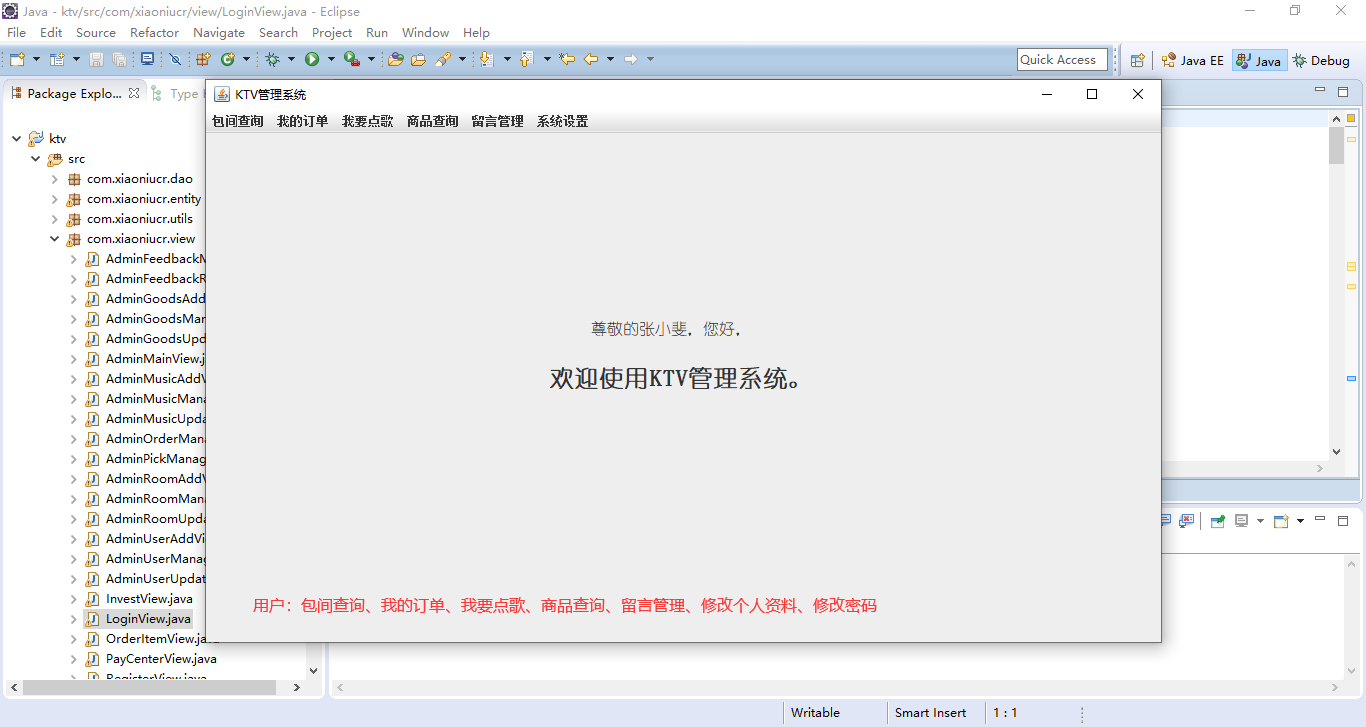Open 我的订单 menu in KTV window
Image resolution: width=1366 pixels, height=727 pixels.
[303, 122]
